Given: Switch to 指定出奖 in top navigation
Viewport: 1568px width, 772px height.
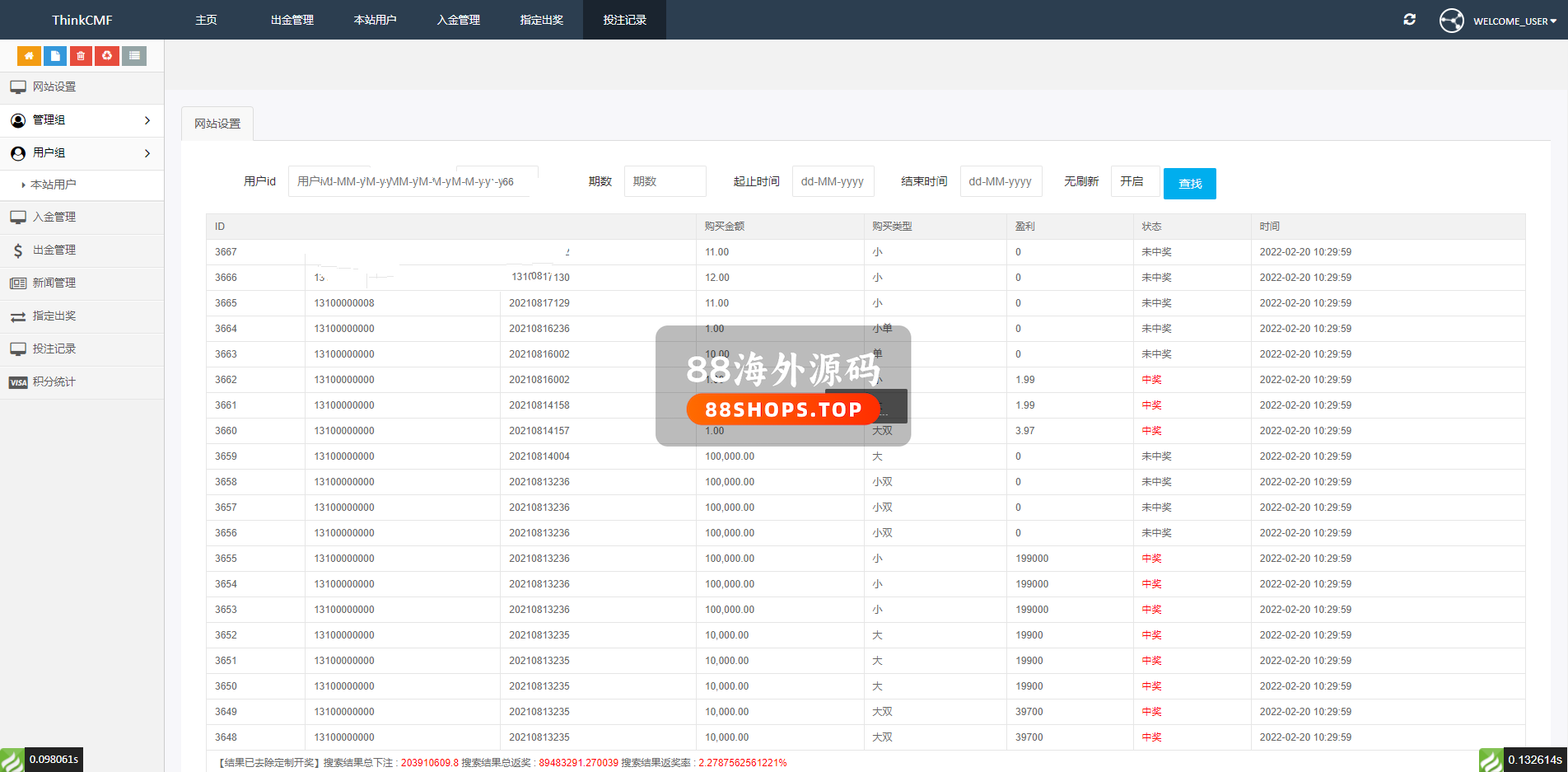Looking at the screenshot, I should [541, 20].
